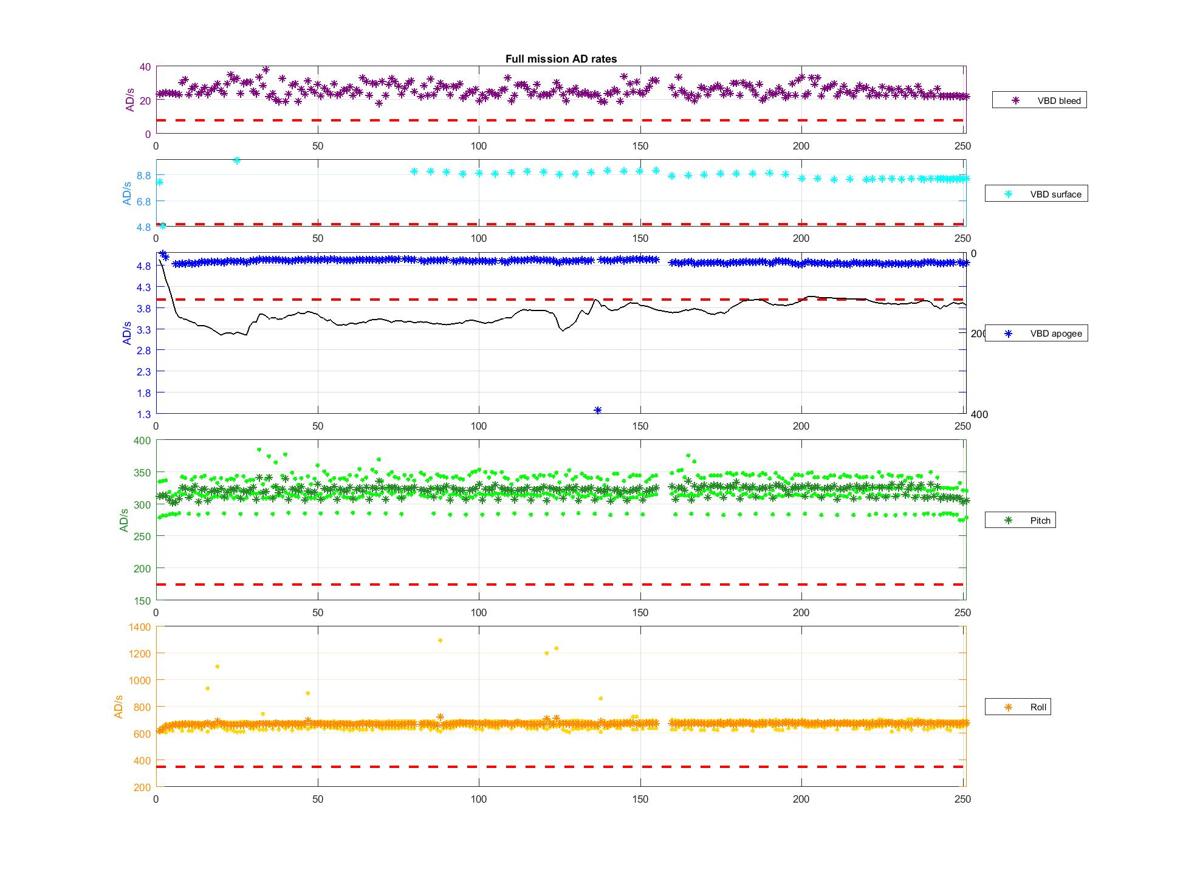Click the VBD bleed legend entry
Image resolution: width=1200 pixels, height=885 pixels.
click(x=1038, y=100)
